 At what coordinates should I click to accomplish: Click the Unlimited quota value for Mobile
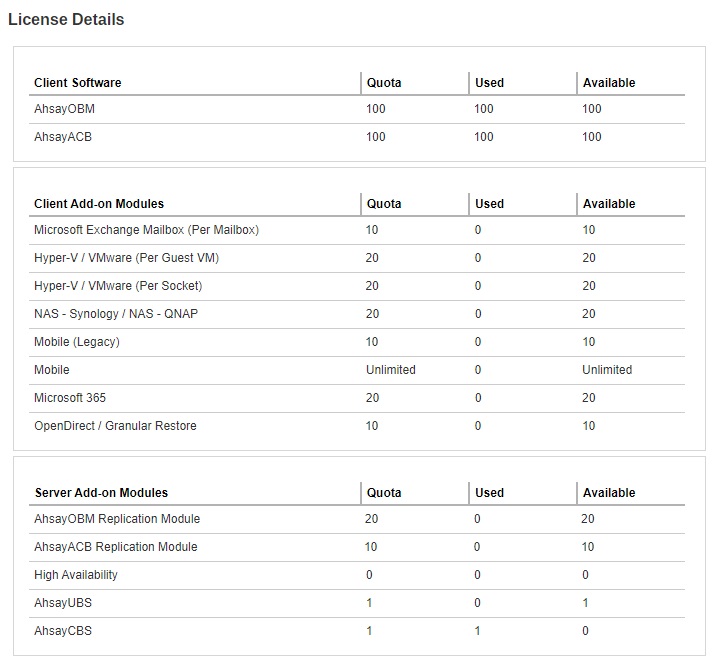pyautogui.click(x=390, y=370)
